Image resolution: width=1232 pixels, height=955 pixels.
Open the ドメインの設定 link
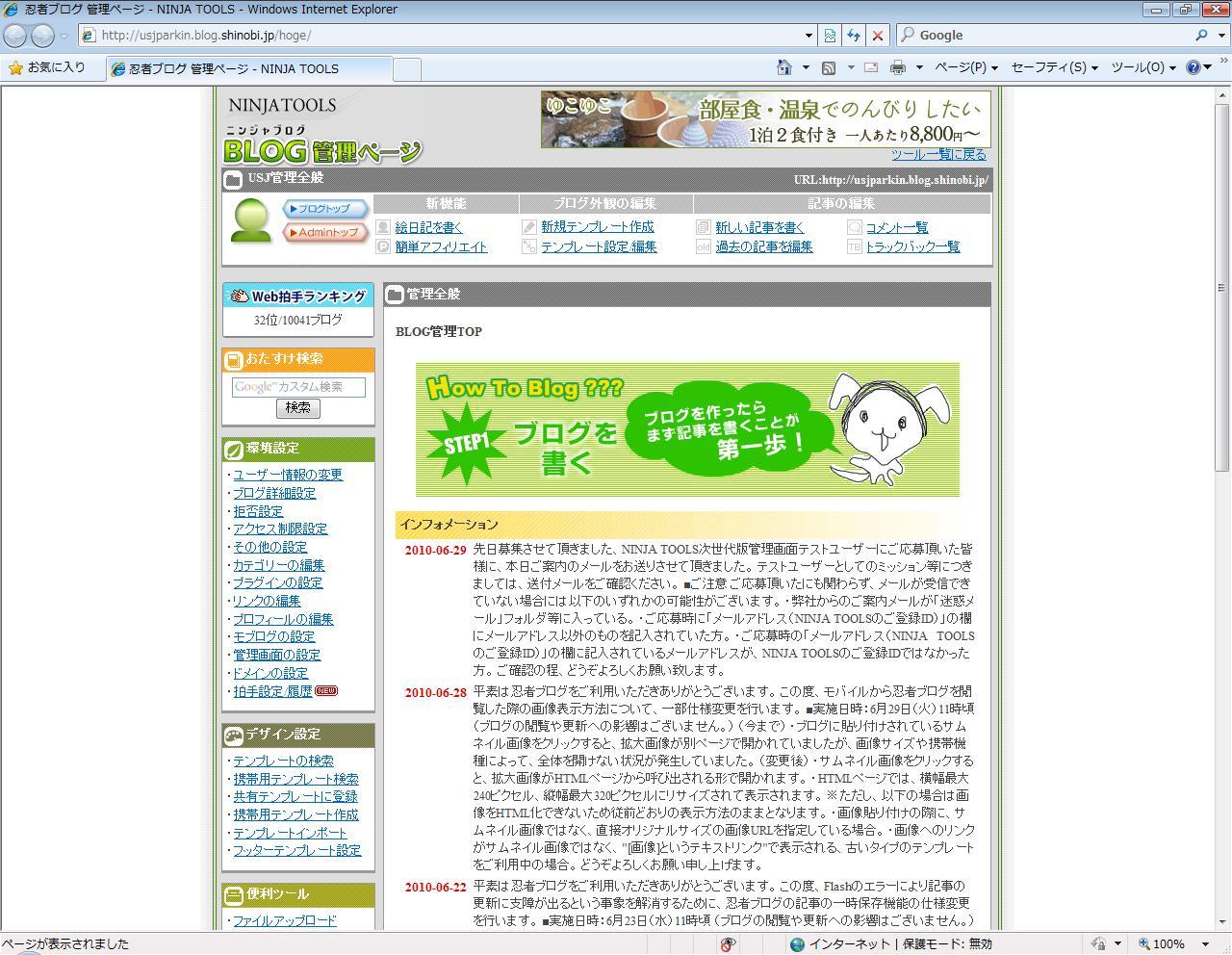tap(270, 673)
